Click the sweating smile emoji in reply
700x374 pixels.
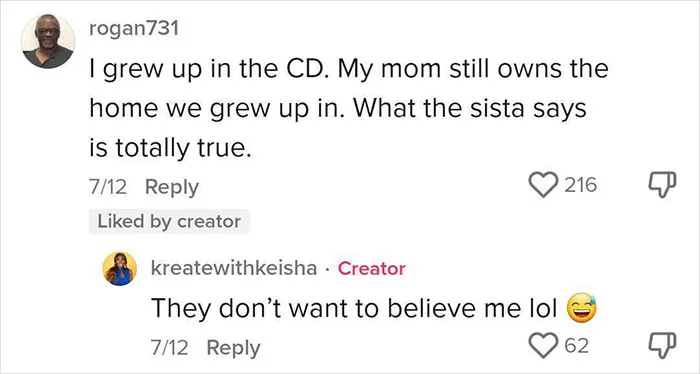point(582,309)
